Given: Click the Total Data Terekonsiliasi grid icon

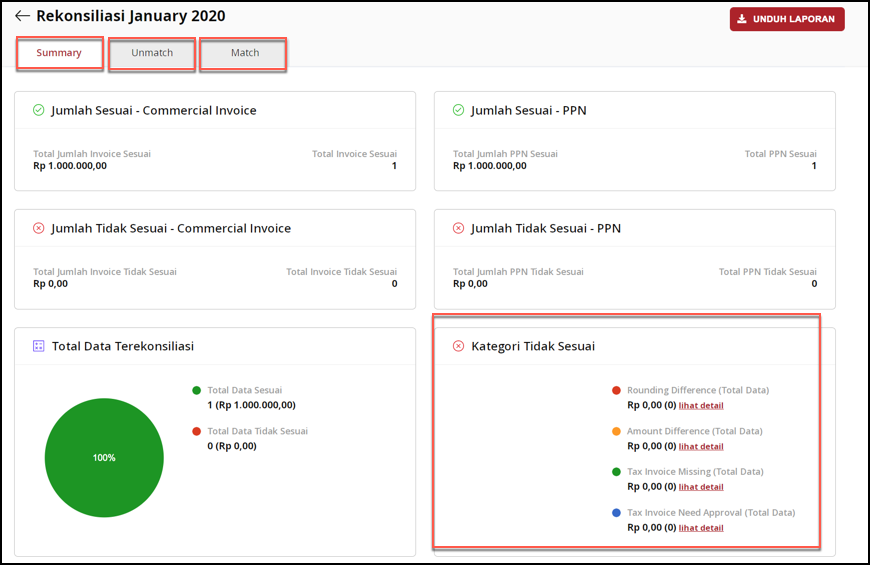Looking at the screenshot, I should (x=39, y=346).
